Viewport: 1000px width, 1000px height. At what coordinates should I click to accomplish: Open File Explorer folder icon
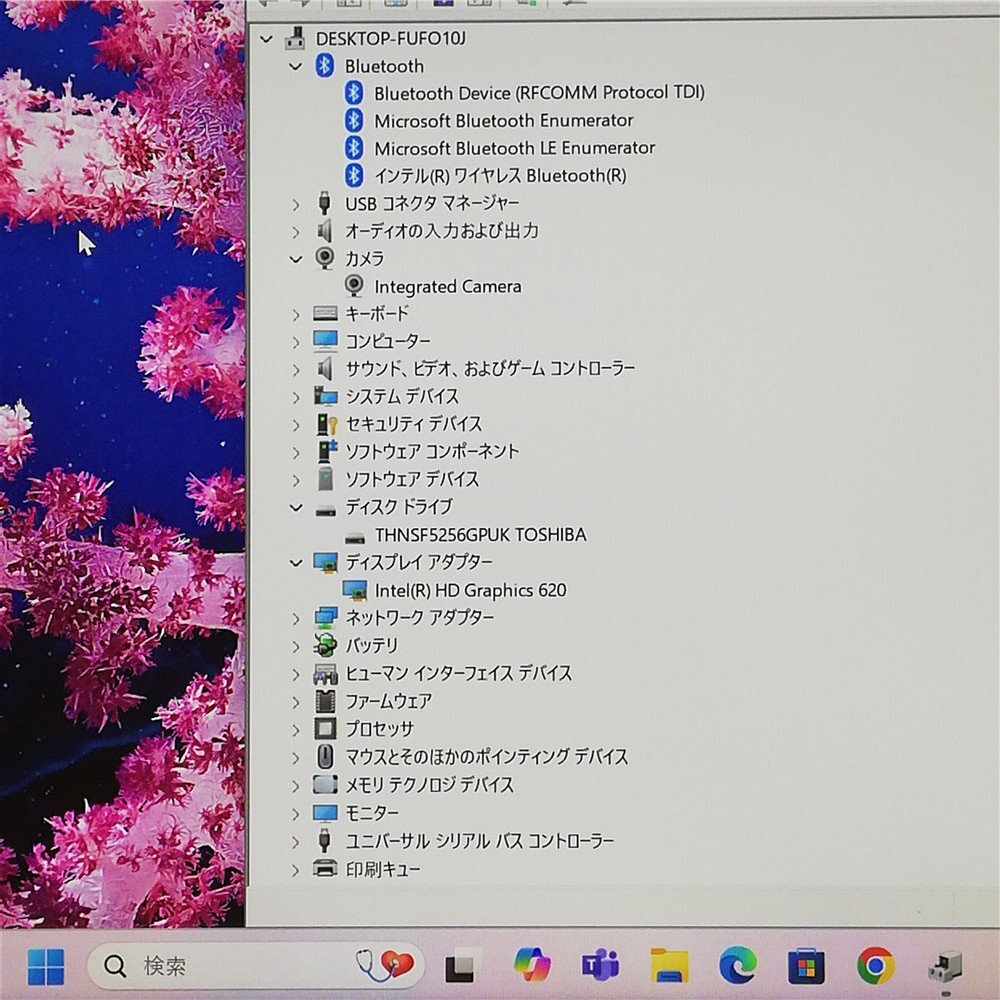[669, 966]
